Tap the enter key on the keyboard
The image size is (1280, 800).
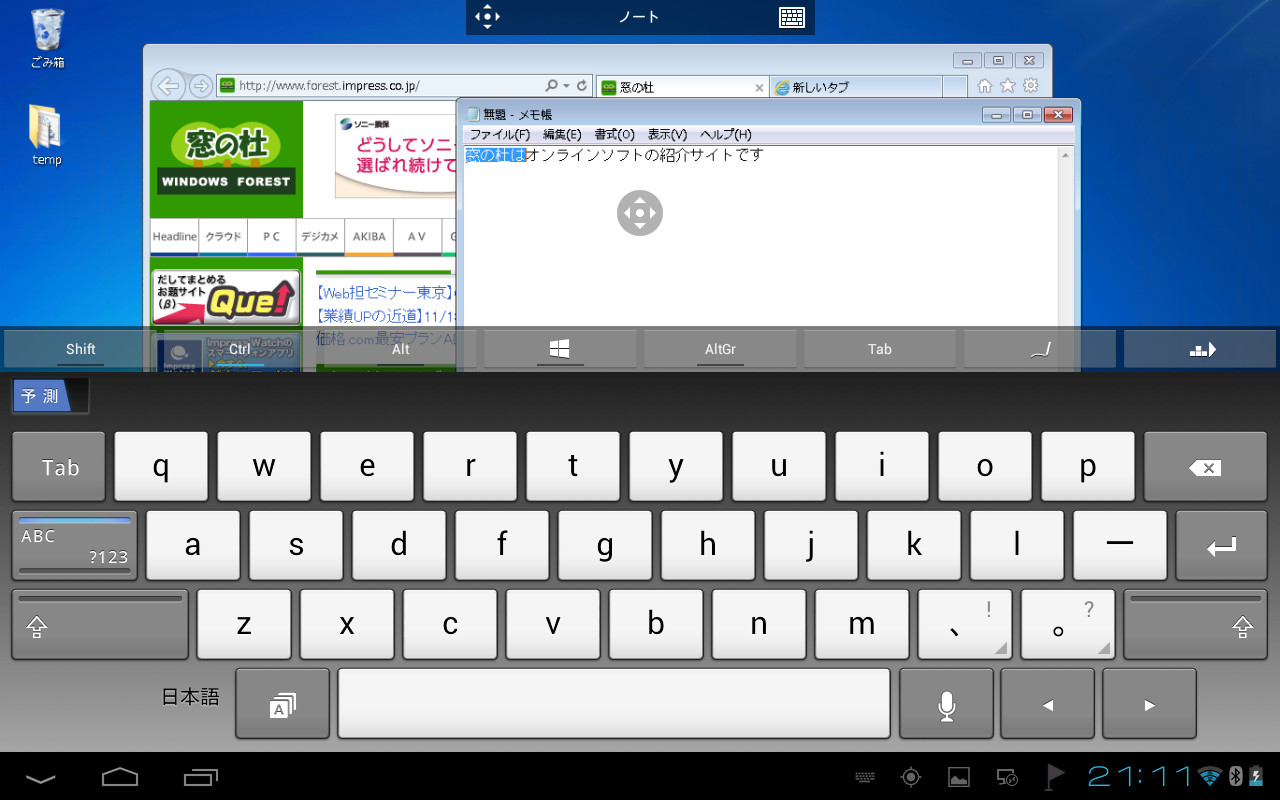tap(1221, 546)
